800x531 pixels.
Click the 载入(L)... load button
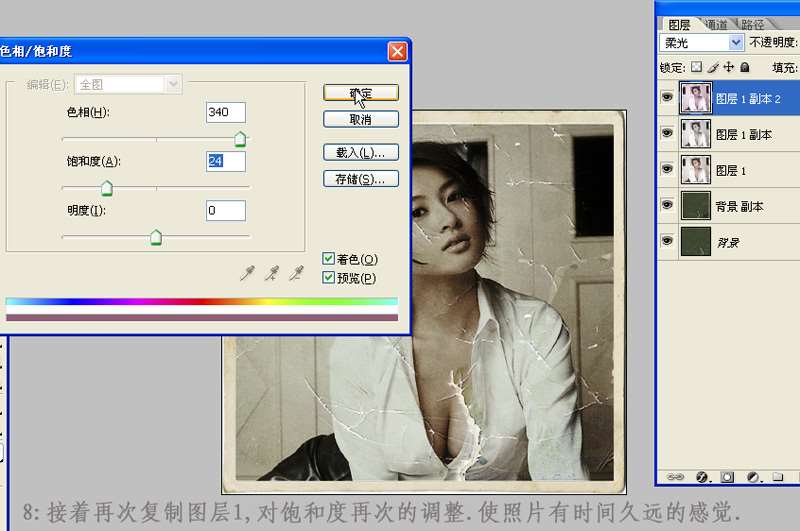361,153
